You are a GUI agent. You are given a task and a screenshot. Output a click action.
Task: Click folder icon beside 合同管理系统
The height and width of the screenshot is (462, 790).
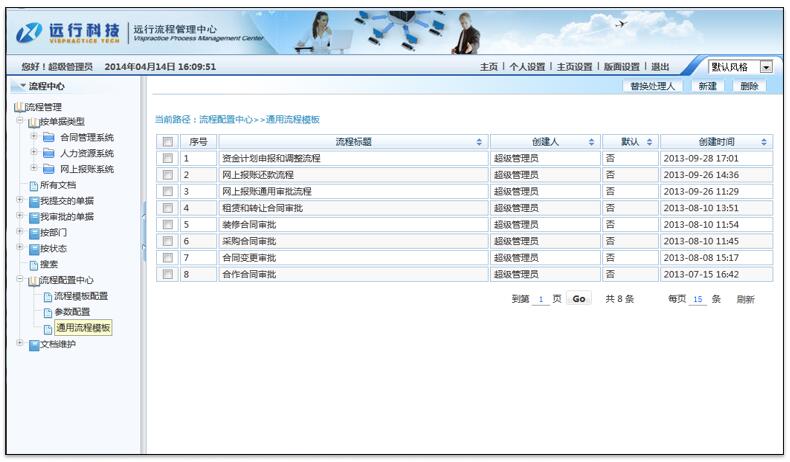pos(48,137)
